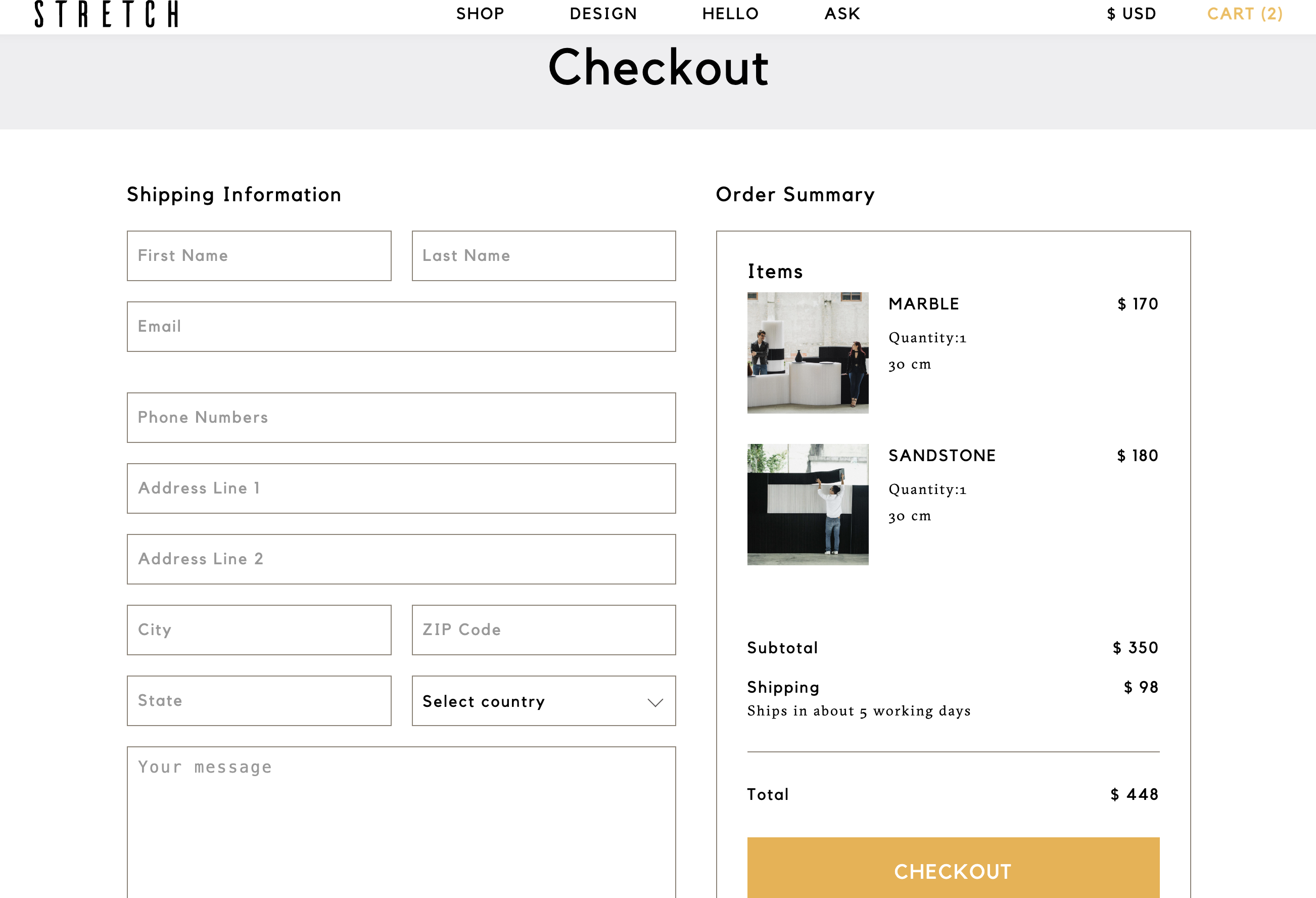Click the country dropdown chevron arrow
Viewport: 1316px width, 898px height.
(654, 702)
